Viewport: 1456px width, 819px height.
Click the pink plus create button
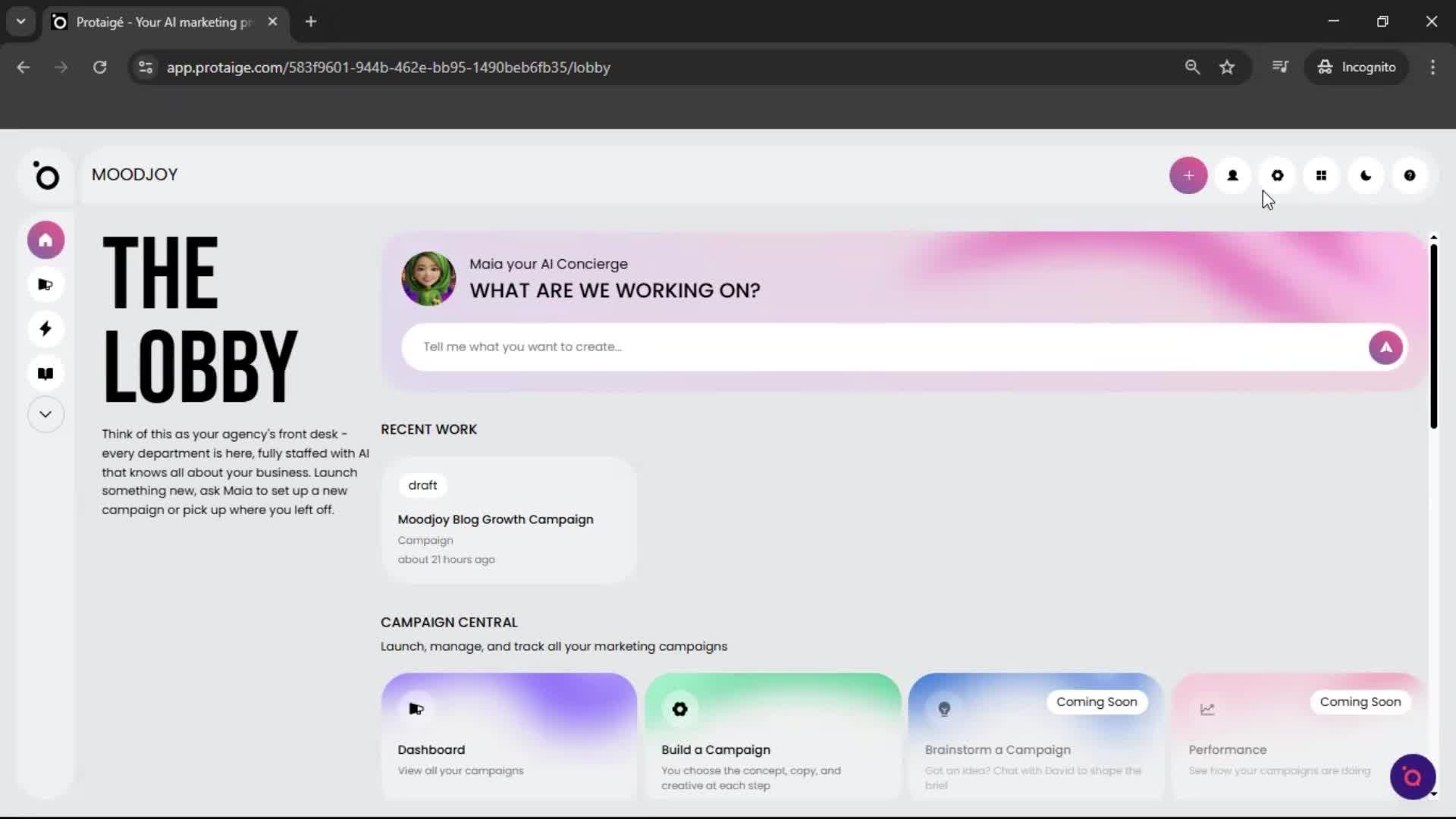point(1188,175)
